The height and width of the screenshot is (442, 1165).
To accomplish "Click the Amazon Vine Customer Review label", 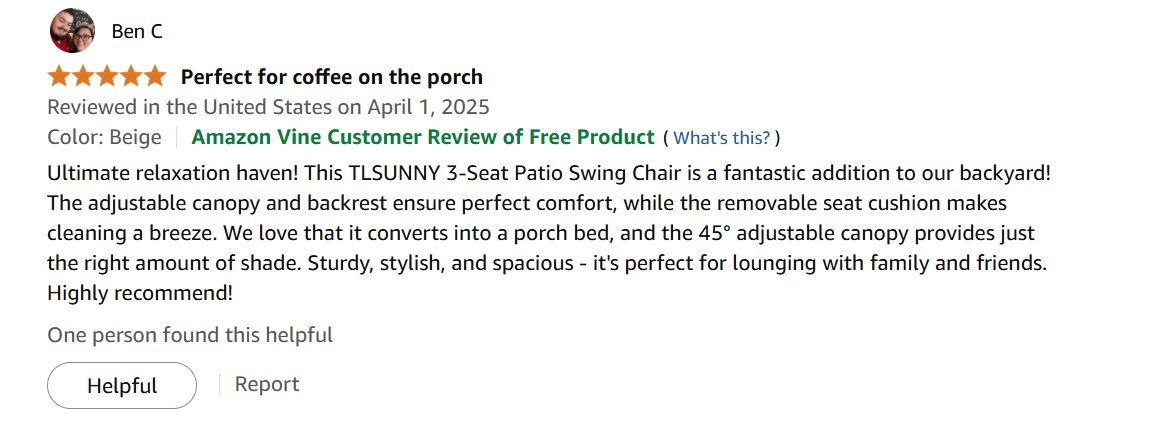I will 423,137.
